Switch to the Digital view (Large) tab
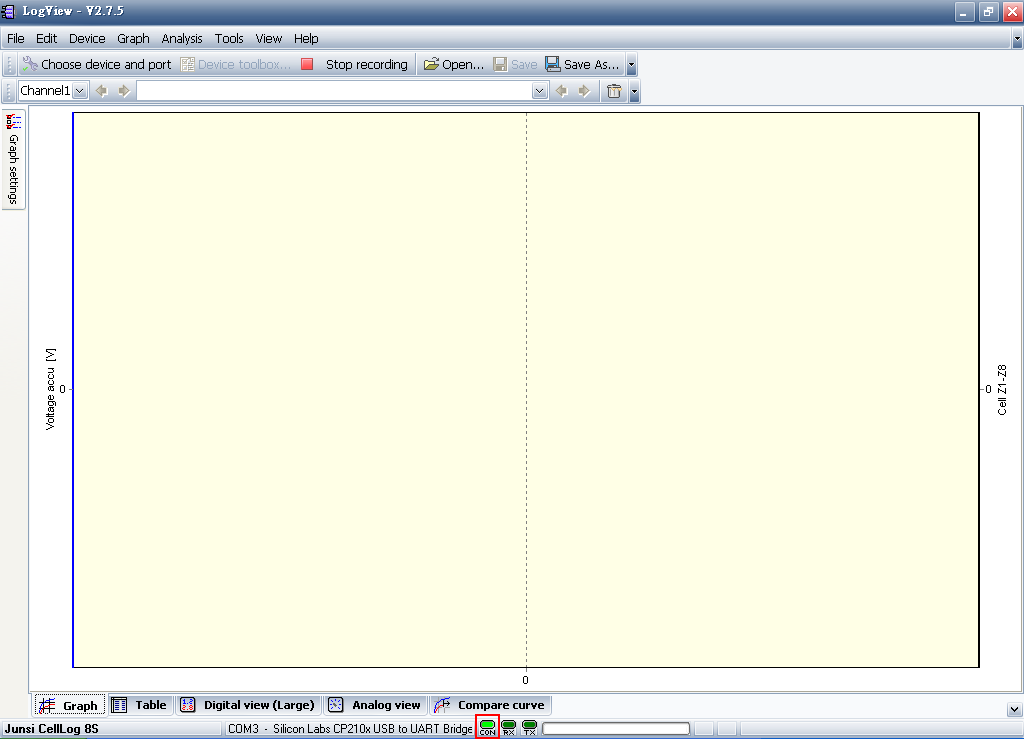The width and height of the screenshot is (1024, 739). pos(248,705)
